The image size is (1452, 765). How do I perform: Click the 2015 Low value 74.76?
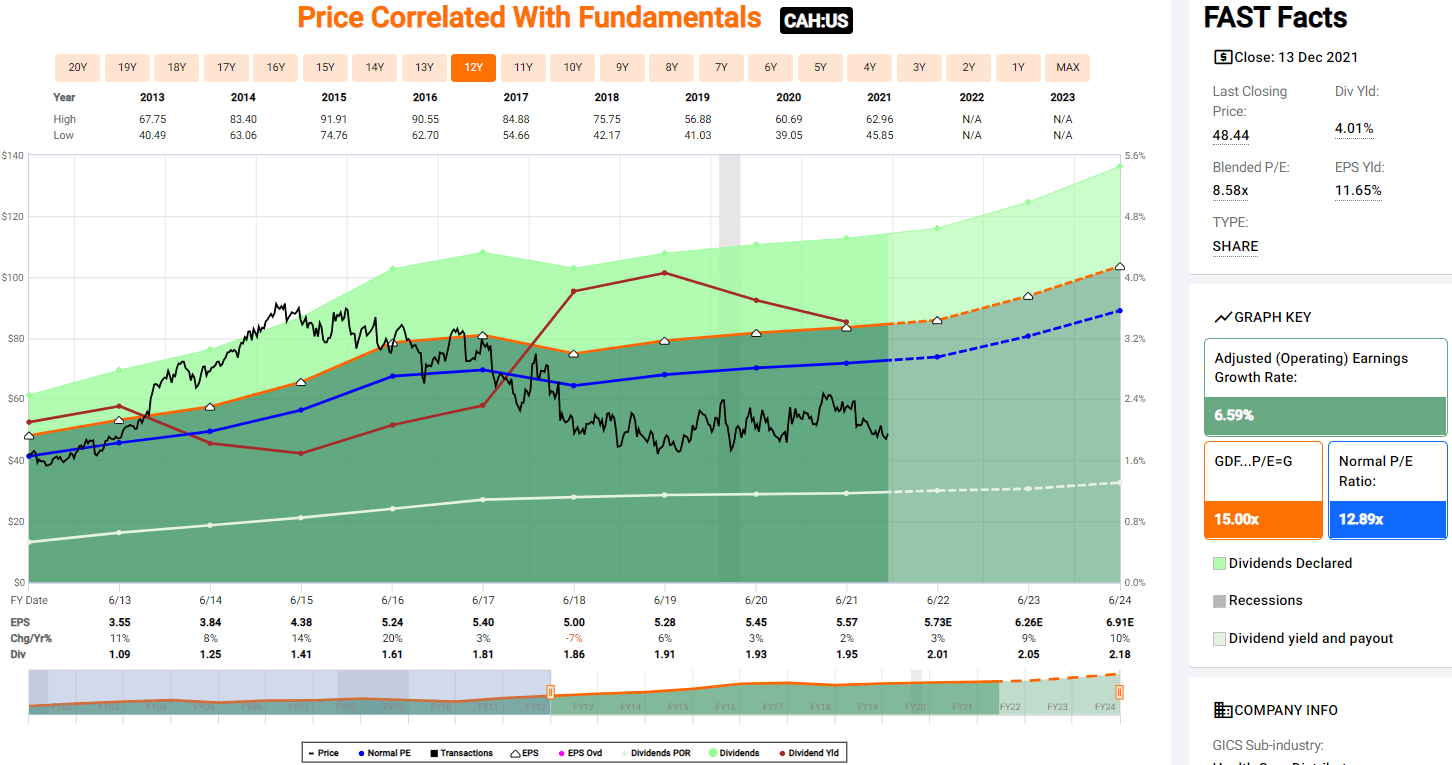pos(334,135)
